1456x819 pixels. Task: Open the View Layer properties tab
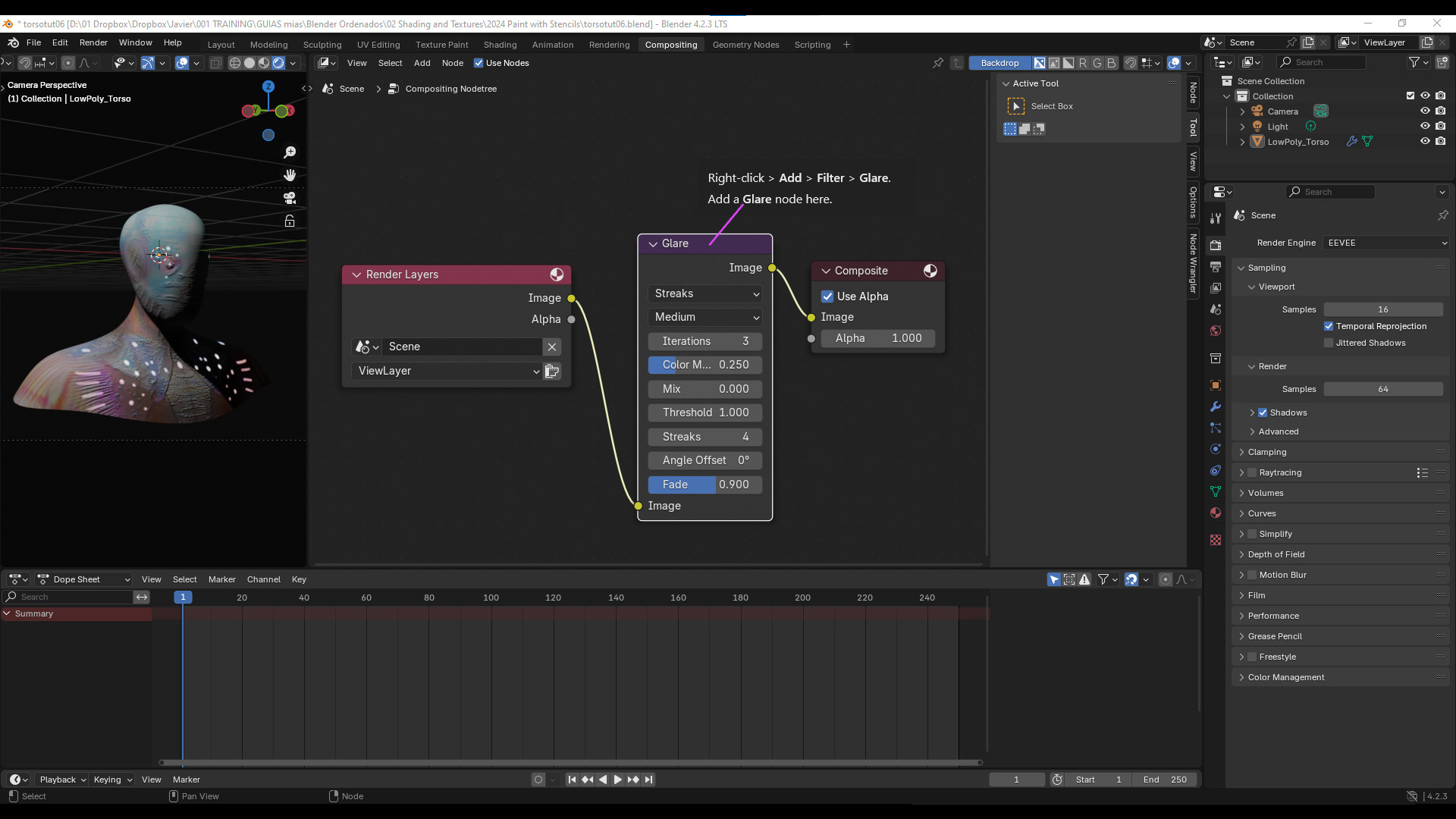tap(1216, 288)
